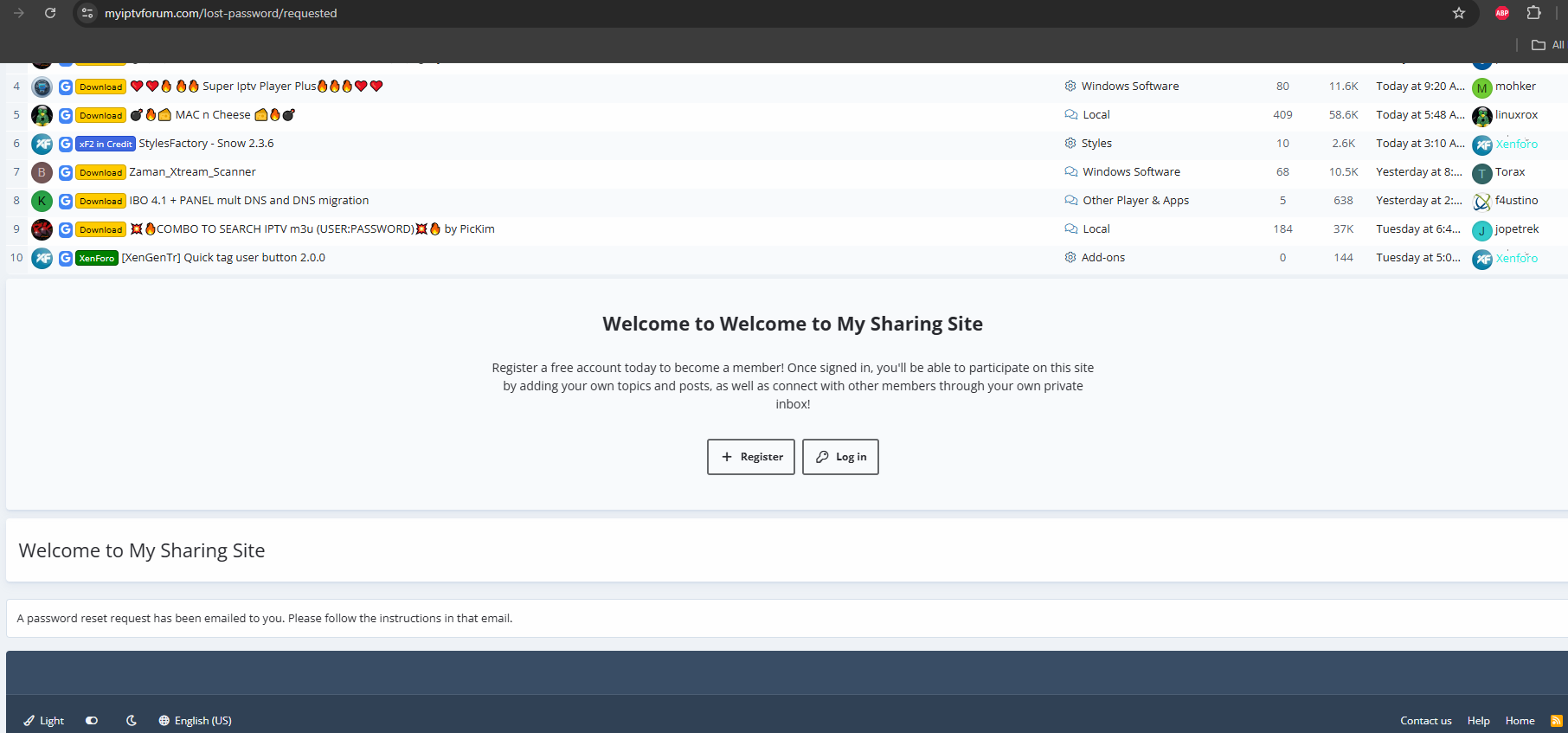Open the All Bookmarks folder
The width and height of the screenshot is (1568, 733).
click(x=1547, y=45)
